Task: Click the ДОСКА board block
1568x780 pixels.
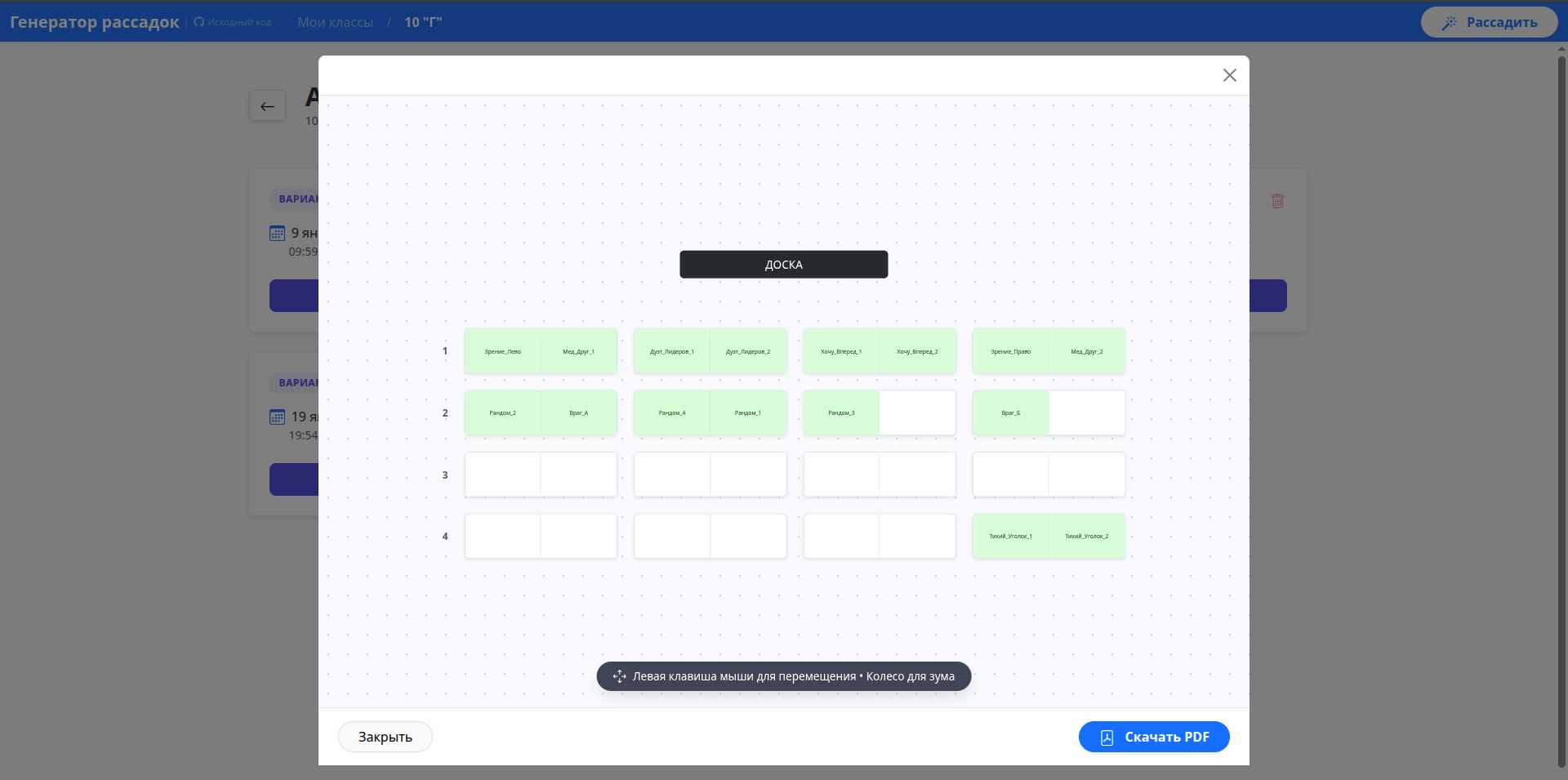Action: (783, 265)
